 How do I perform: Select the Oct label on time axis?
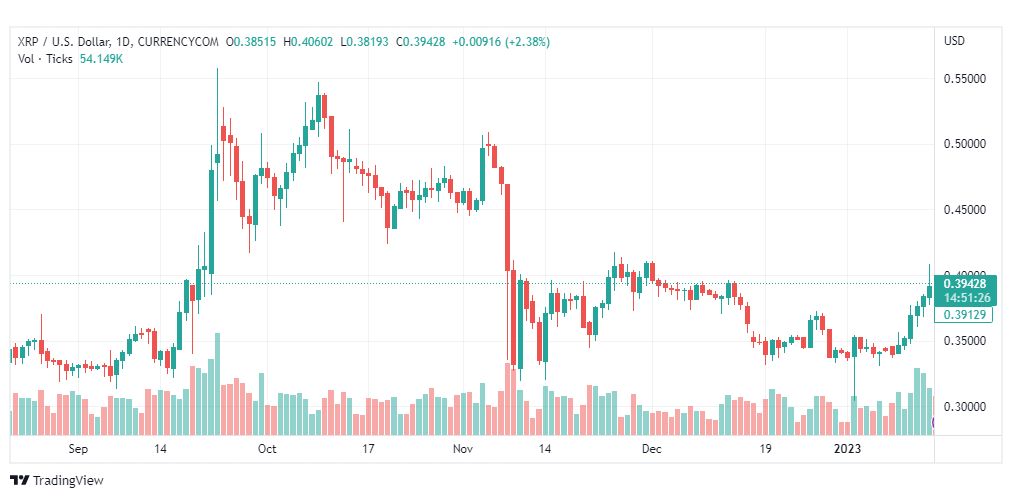click(267, 450)
